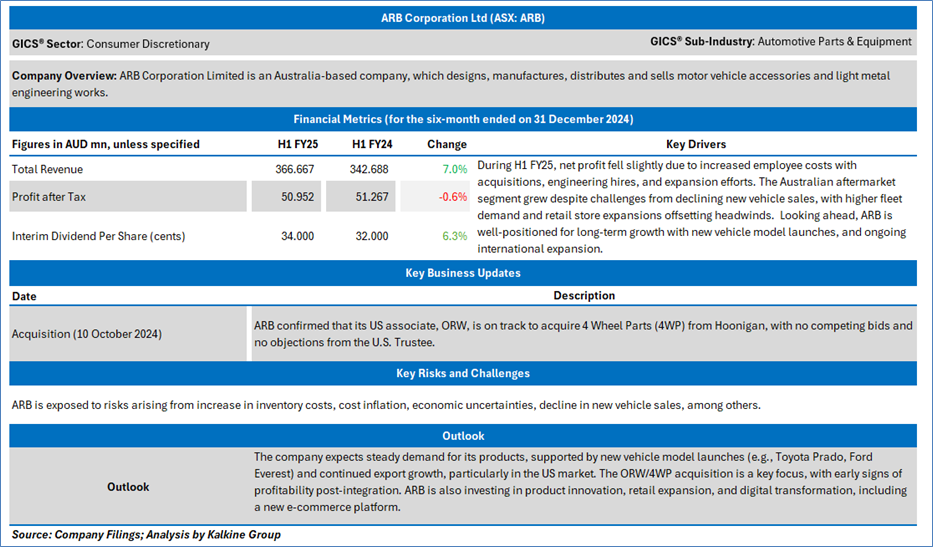Click the outlook paragraph about steady demand

[x=581, y=482]
